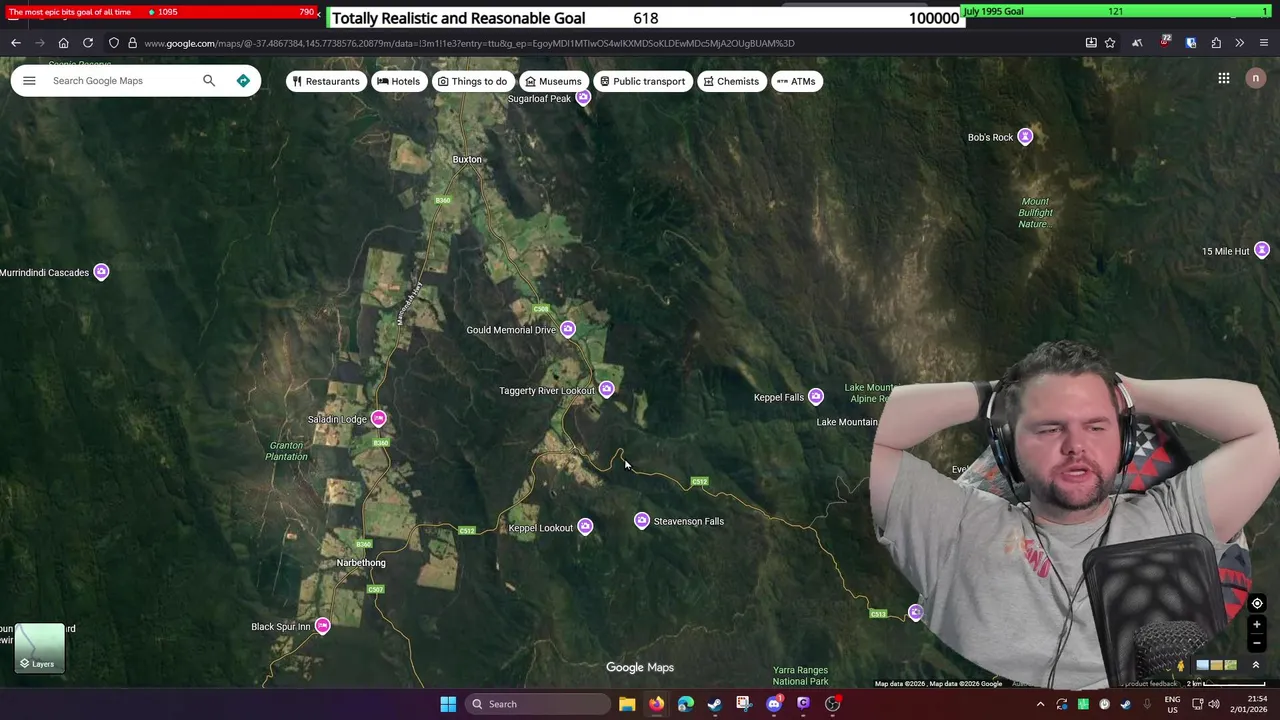
Task: Click the search magnifier icon in Maps
Action: tap(209, 81)
